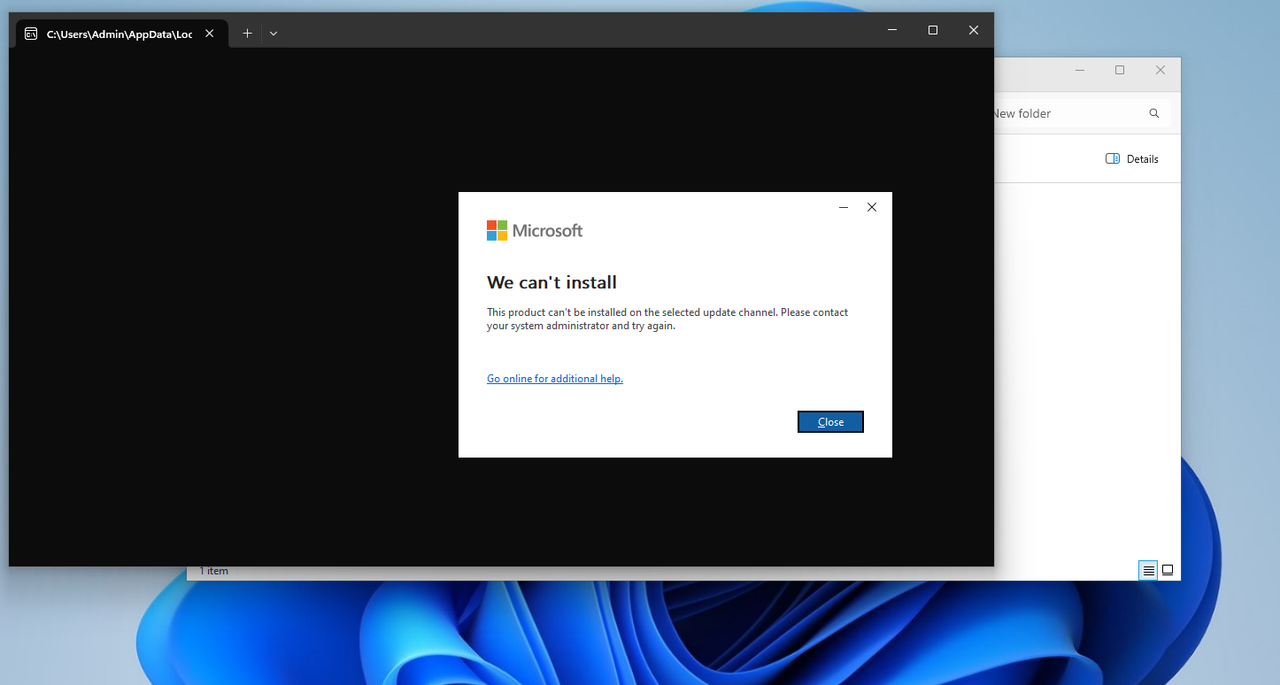Click the We can't install heading
1280x685 pixels.
point(552,282)
